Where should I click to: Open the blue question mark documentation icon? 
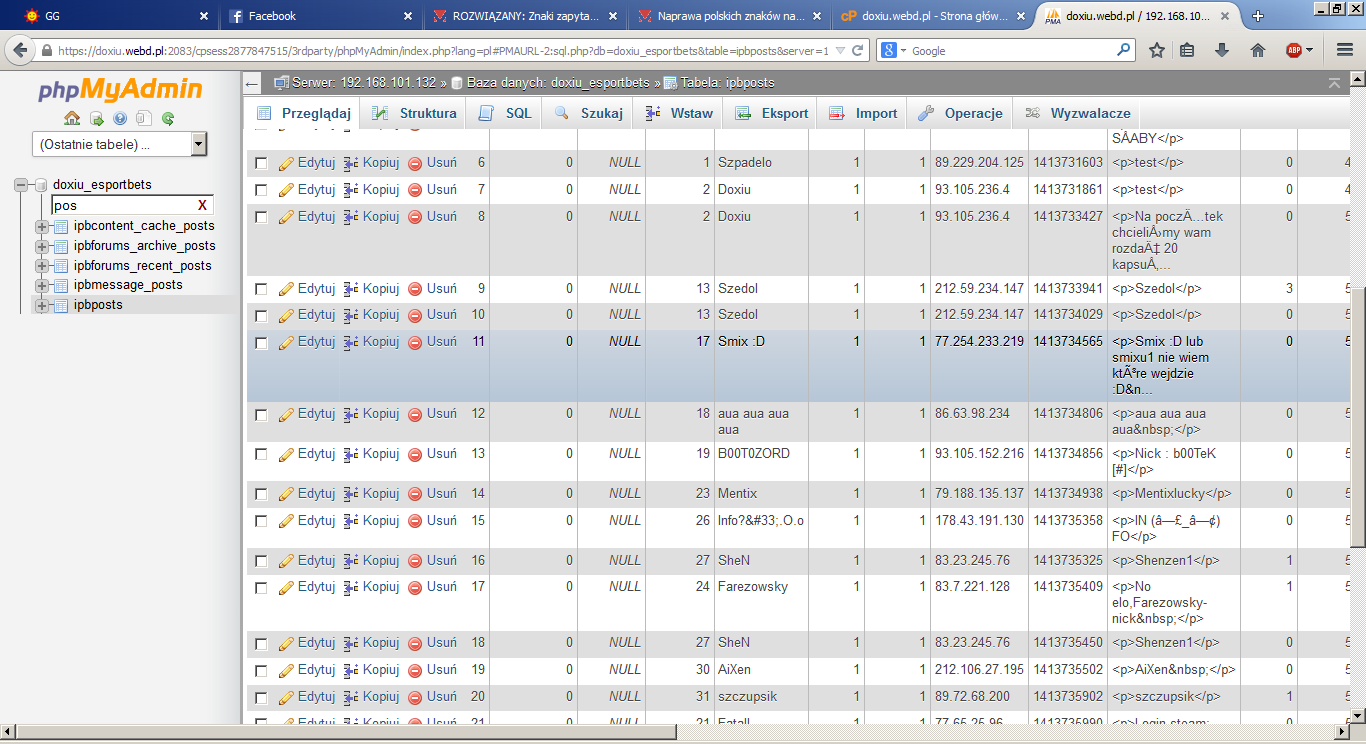pyautogui.click(x=120, y=118)
